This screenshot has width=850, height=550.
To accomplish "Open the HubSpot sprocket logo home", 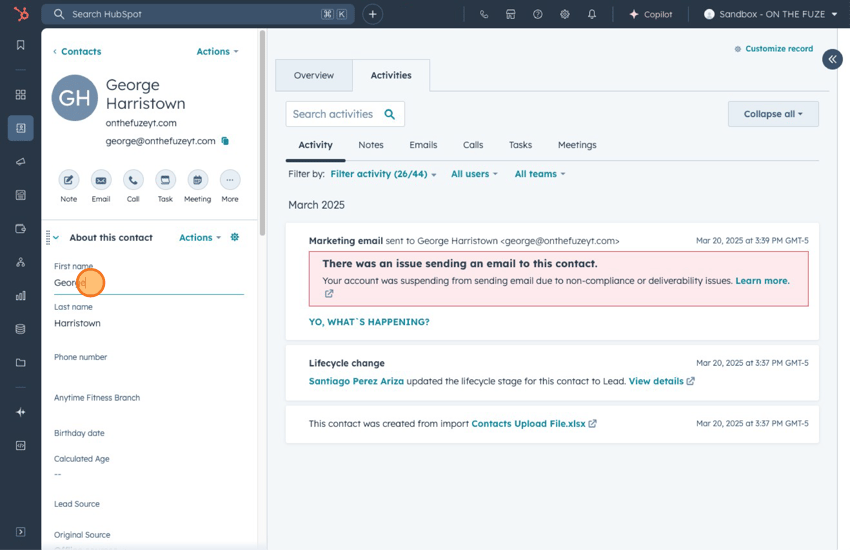I will [x=21, y=14].
